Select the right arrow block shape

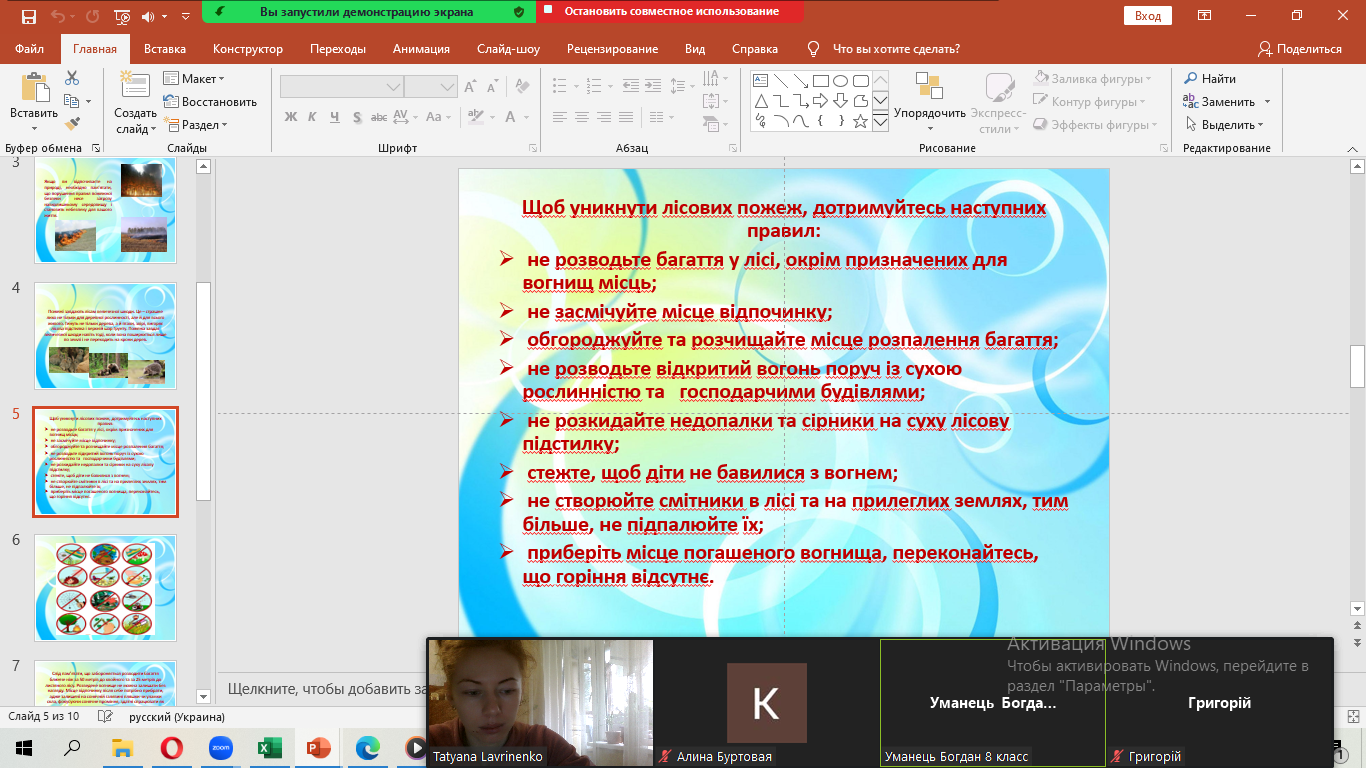click(x=820, y=101)
